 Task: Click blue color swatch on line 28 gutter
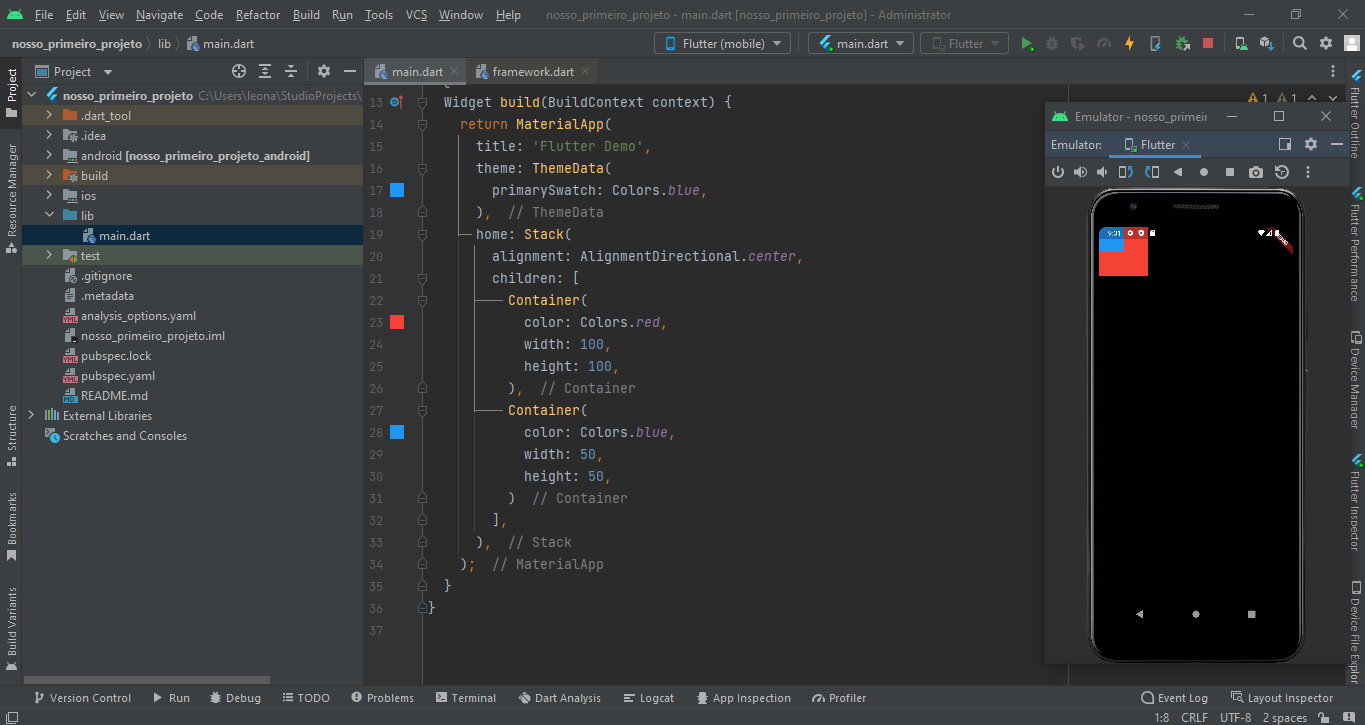[397, 432]
